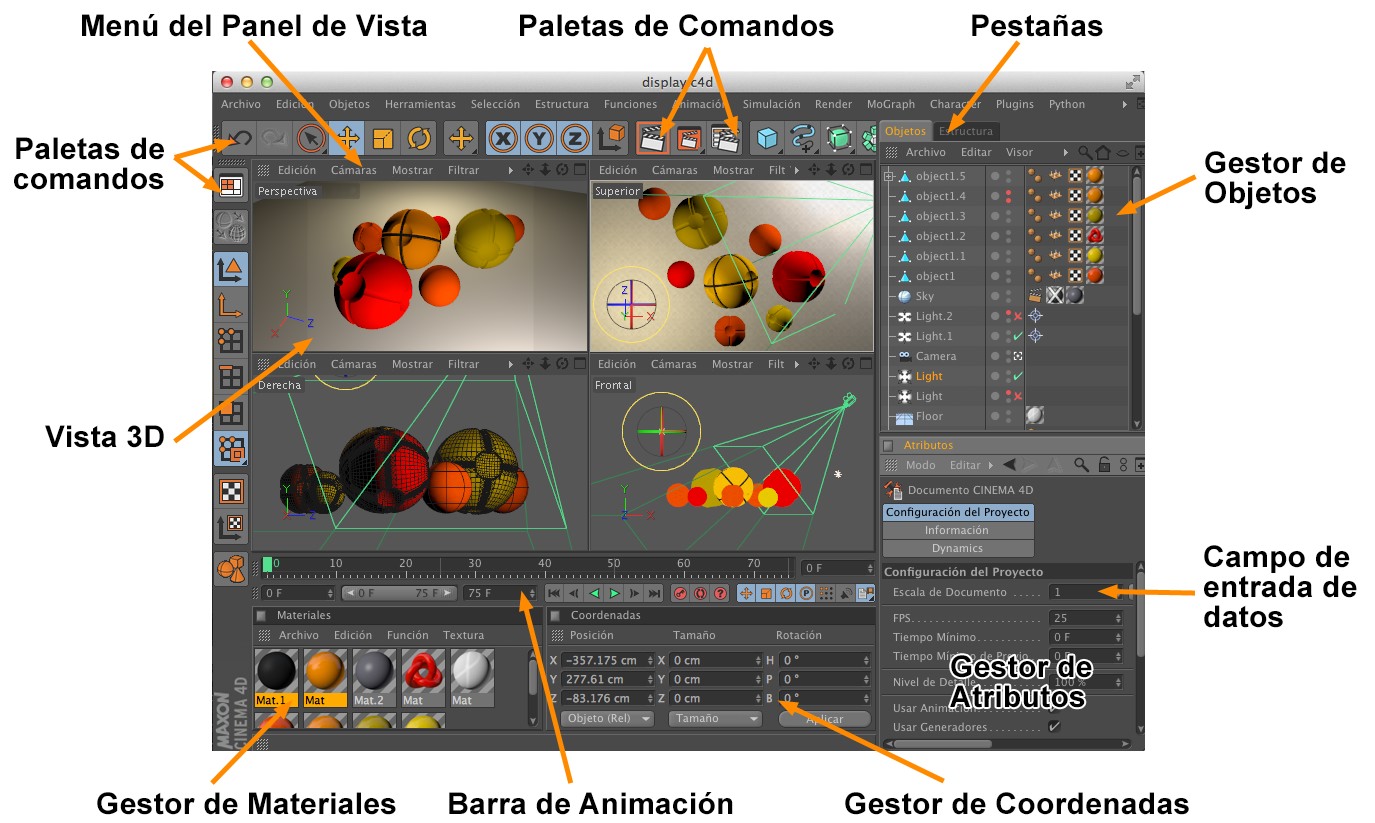The width and height of the screenshot is (1375, 823).
Task: Select the Undo icon in the toolbar
Action: 240,138
